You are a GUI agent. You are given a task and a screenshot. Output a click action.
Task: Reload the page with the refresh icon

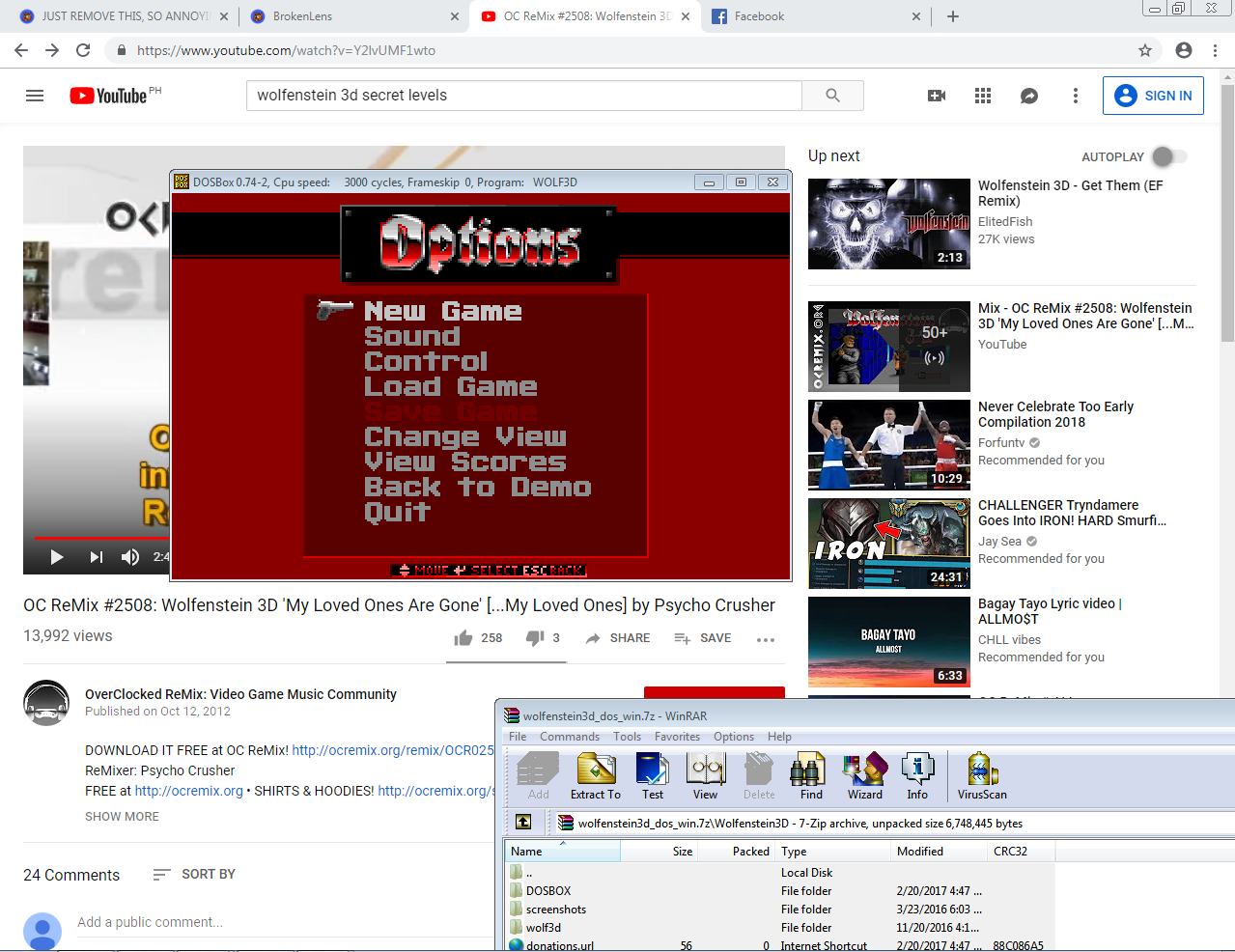[x=83, y=50]
